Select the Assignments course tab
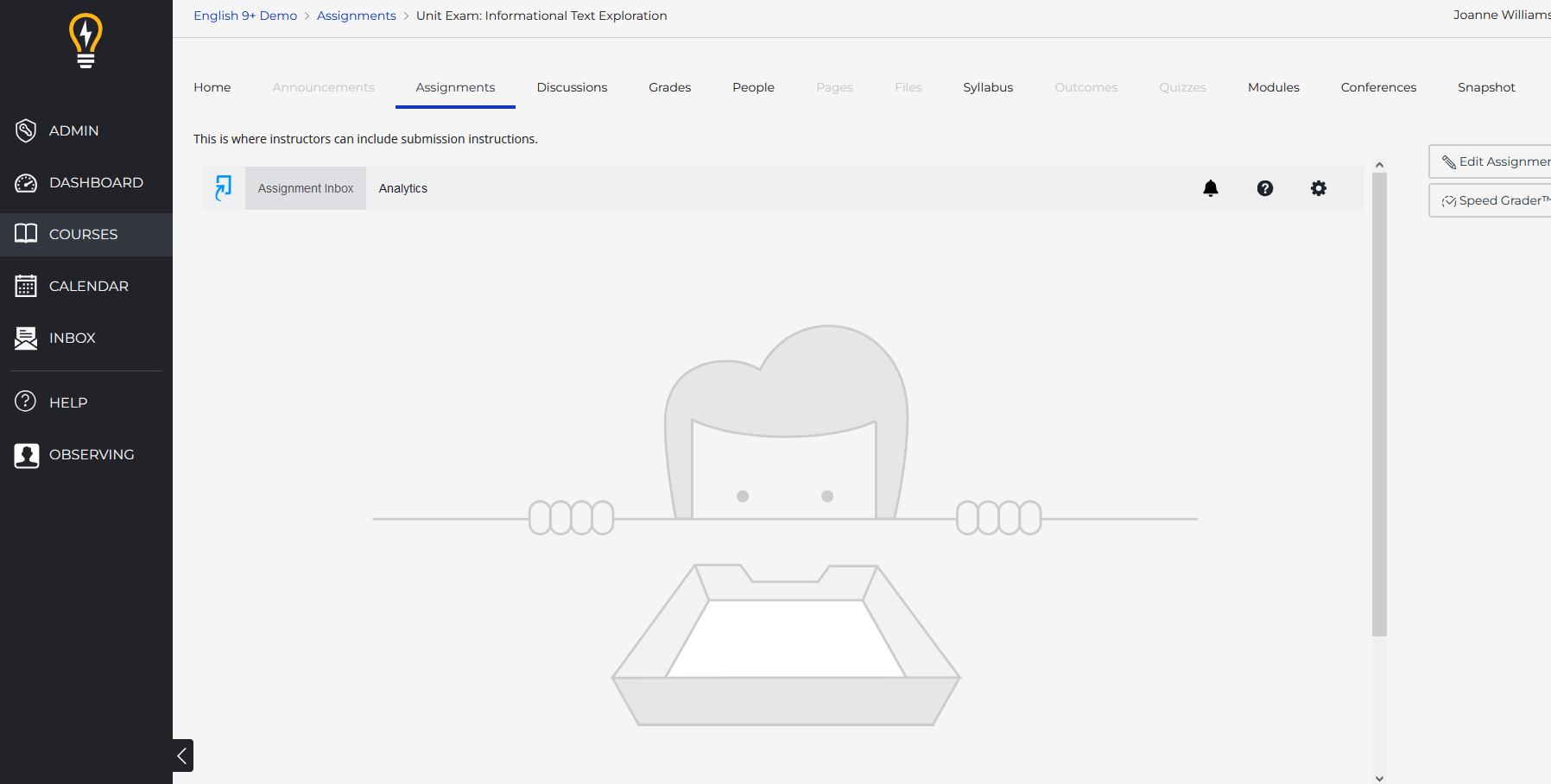1551x784 pixels. (455, 87)
